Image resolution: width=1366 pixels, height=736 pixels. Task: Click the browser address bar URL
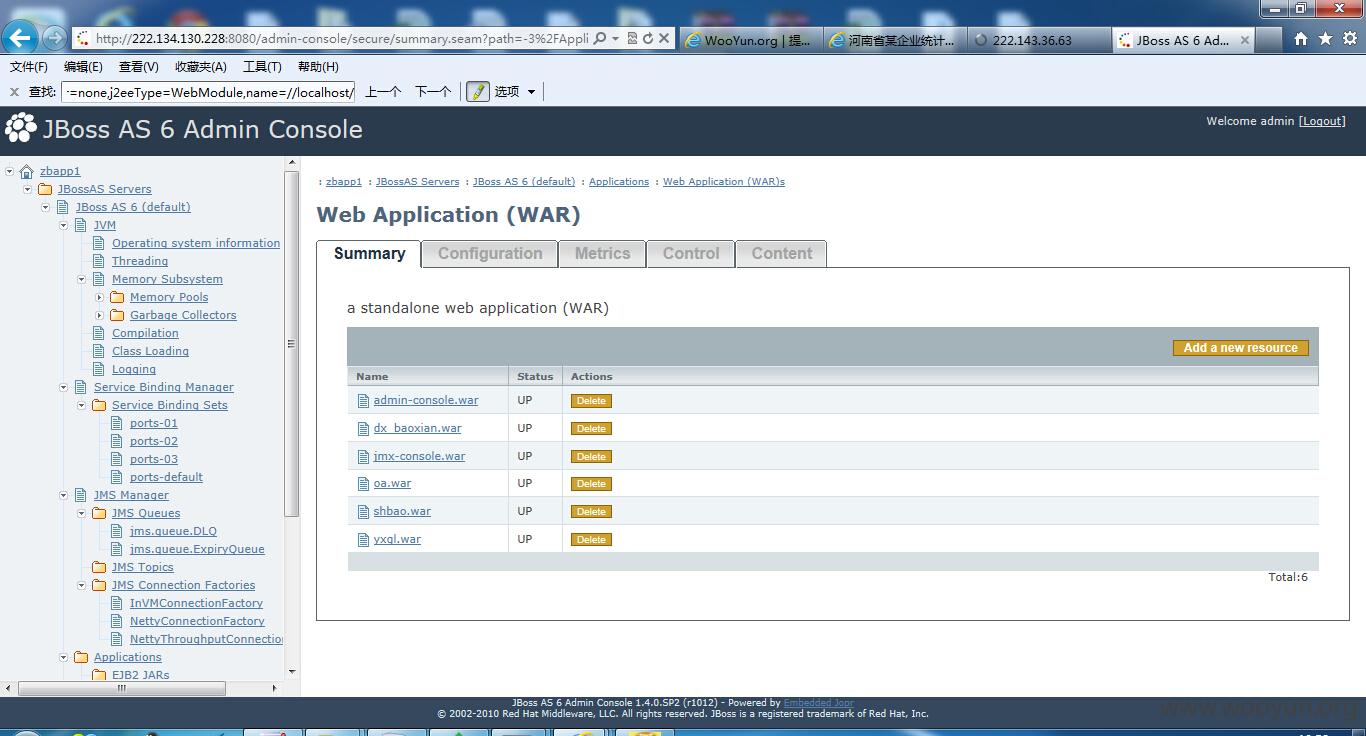tap(340, 39)
